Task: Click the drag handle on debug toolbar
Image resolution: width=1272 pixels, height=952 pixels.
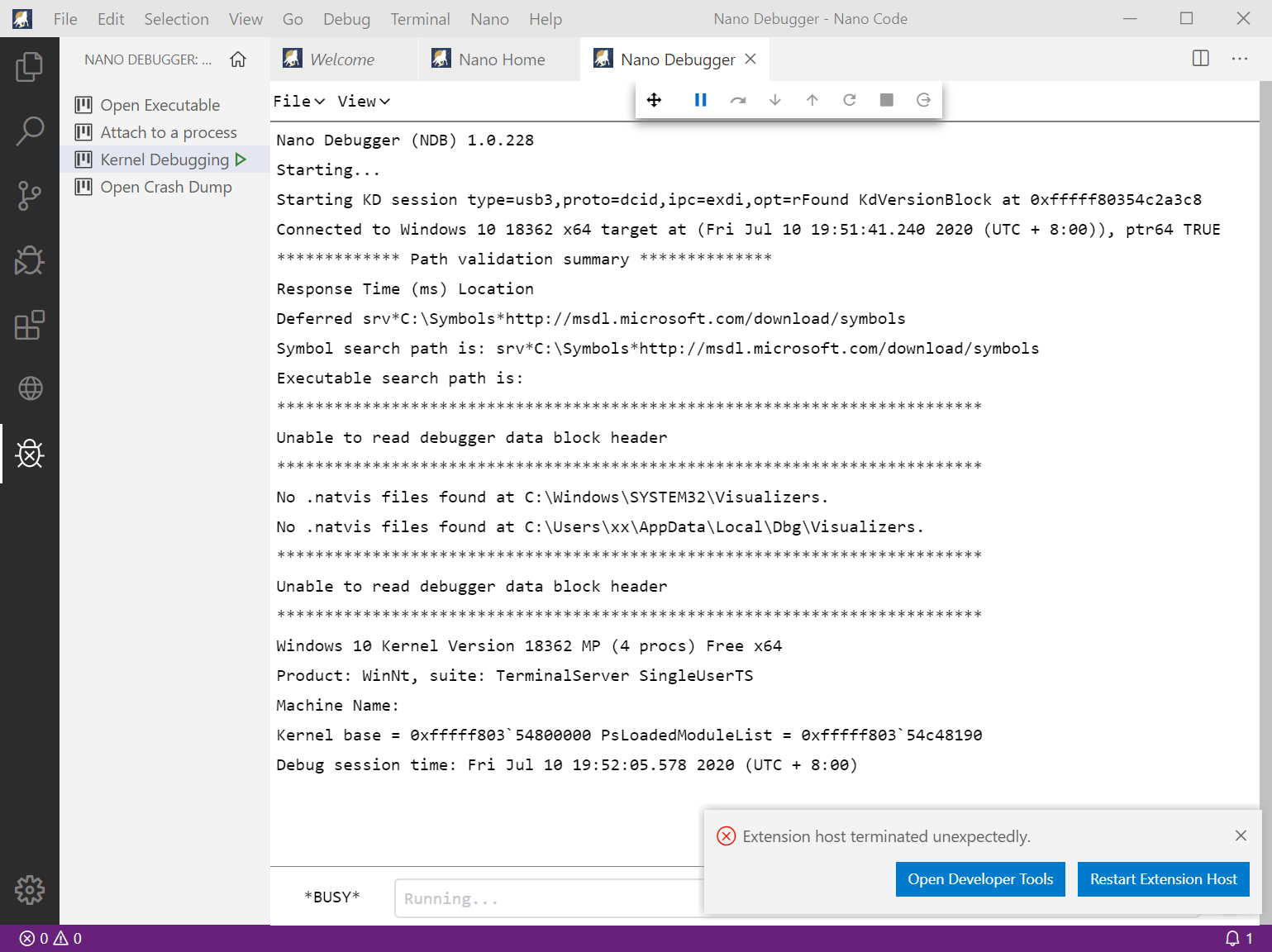Action: tap(654, 100)
